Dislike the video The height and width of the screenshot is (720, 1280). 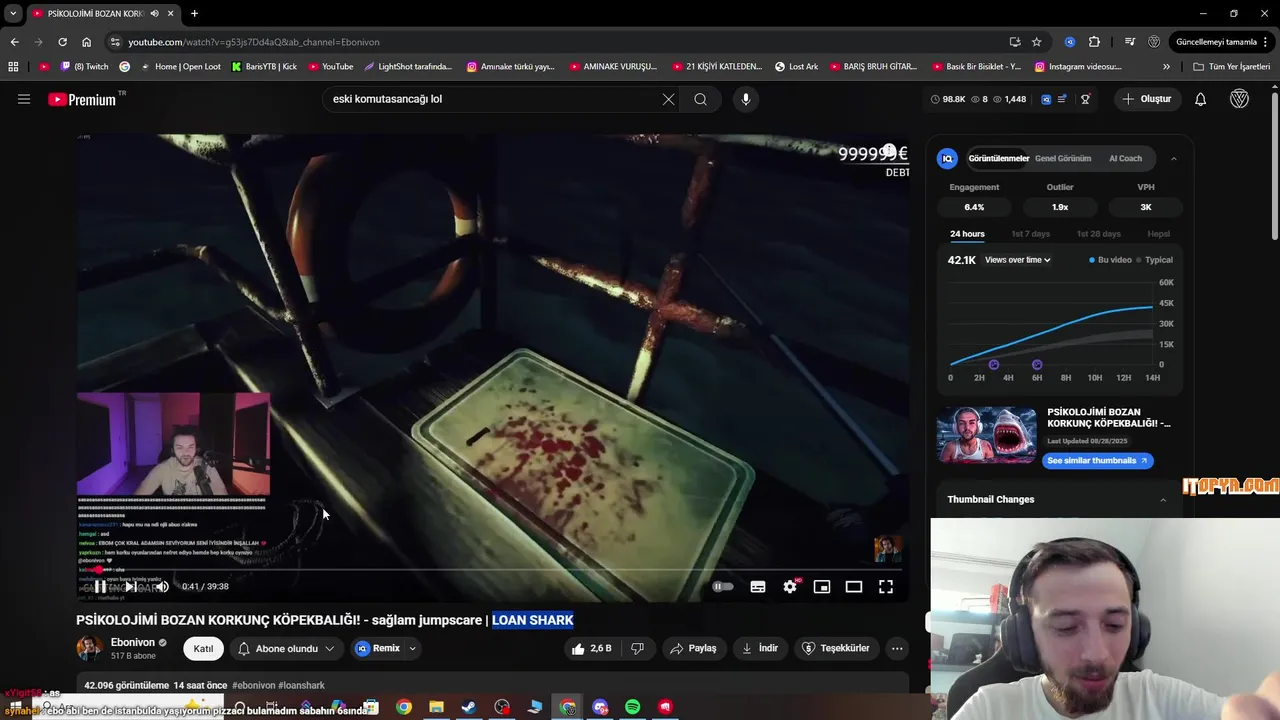point(637,648)
